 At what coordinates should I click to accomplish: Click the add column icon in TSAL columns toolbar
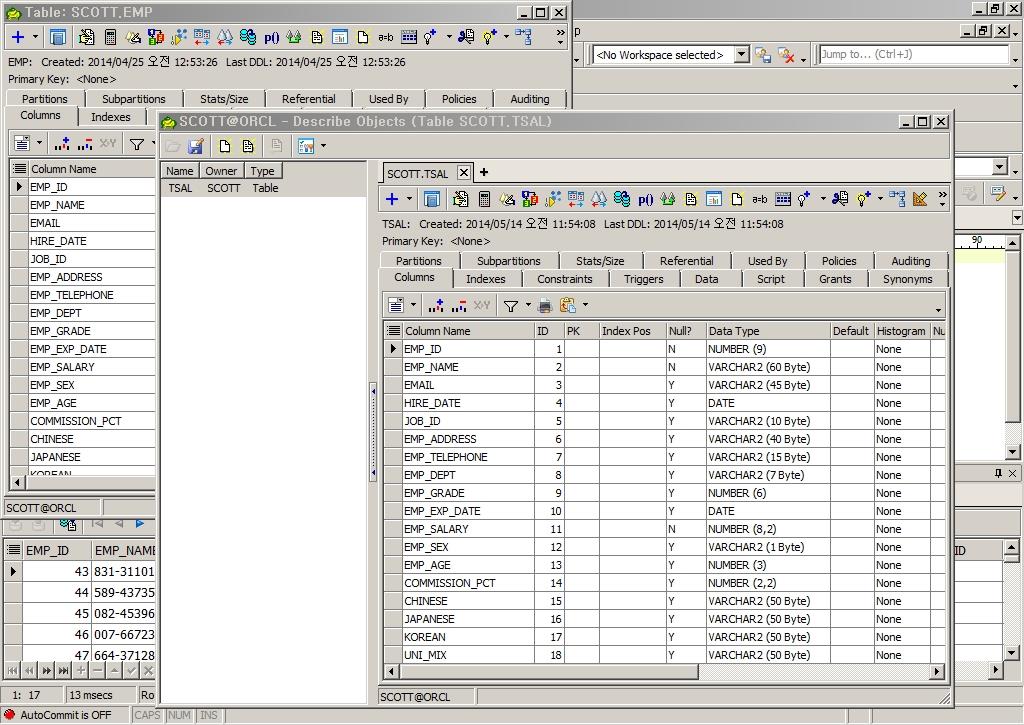point(435,305)
